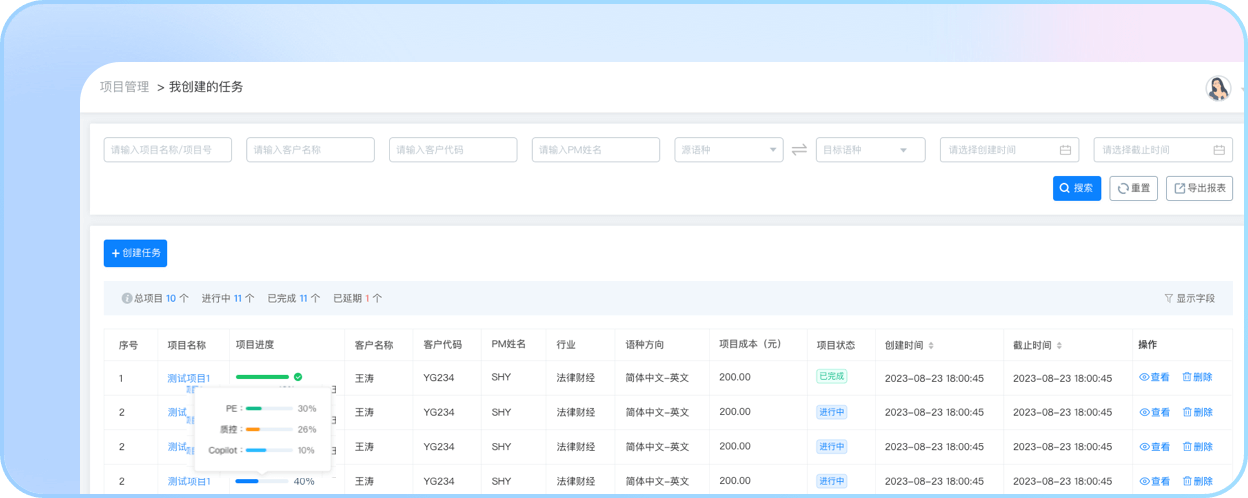
Task: Click the swap languages arrows icon
Action: click(x=799, y=150)
